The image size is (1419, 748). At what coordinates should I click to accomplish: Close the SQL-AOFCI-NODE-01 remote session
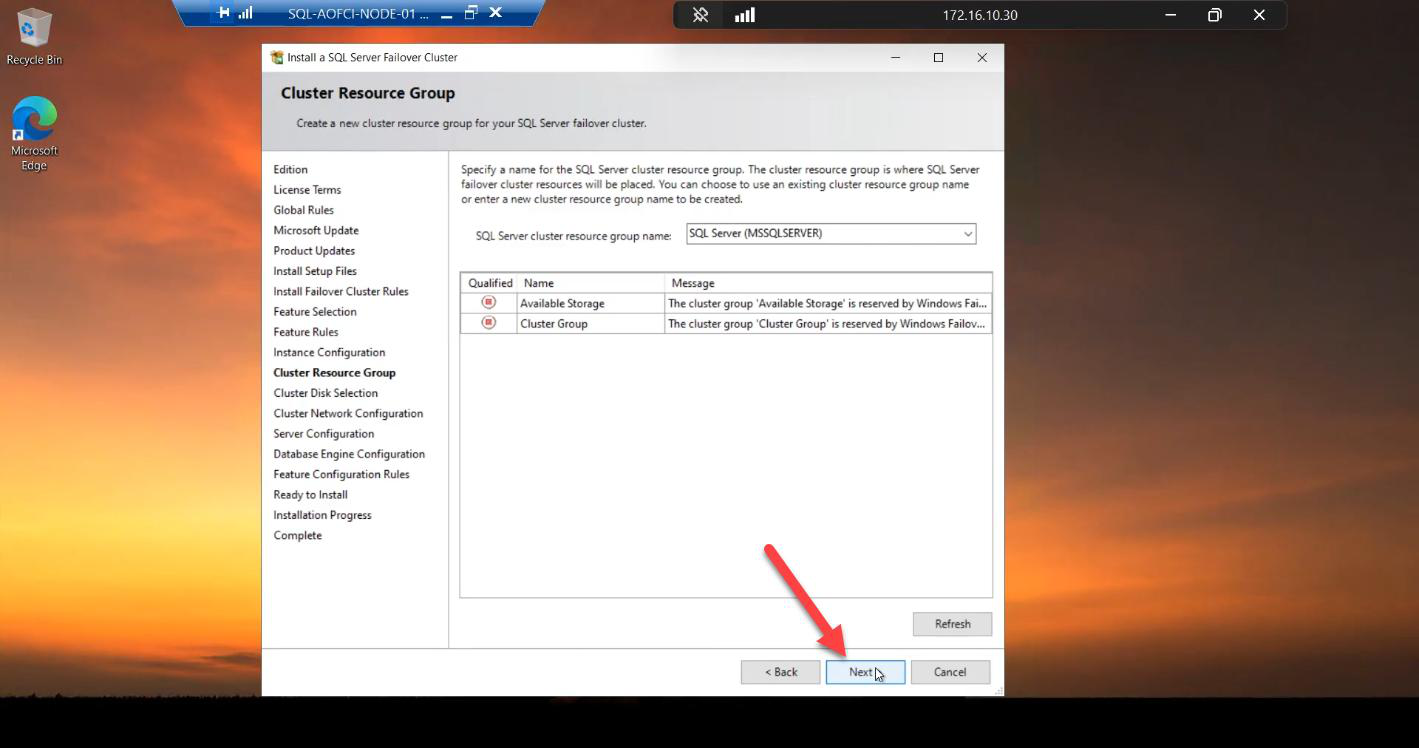pyautogui.click(x=494, y=13)
